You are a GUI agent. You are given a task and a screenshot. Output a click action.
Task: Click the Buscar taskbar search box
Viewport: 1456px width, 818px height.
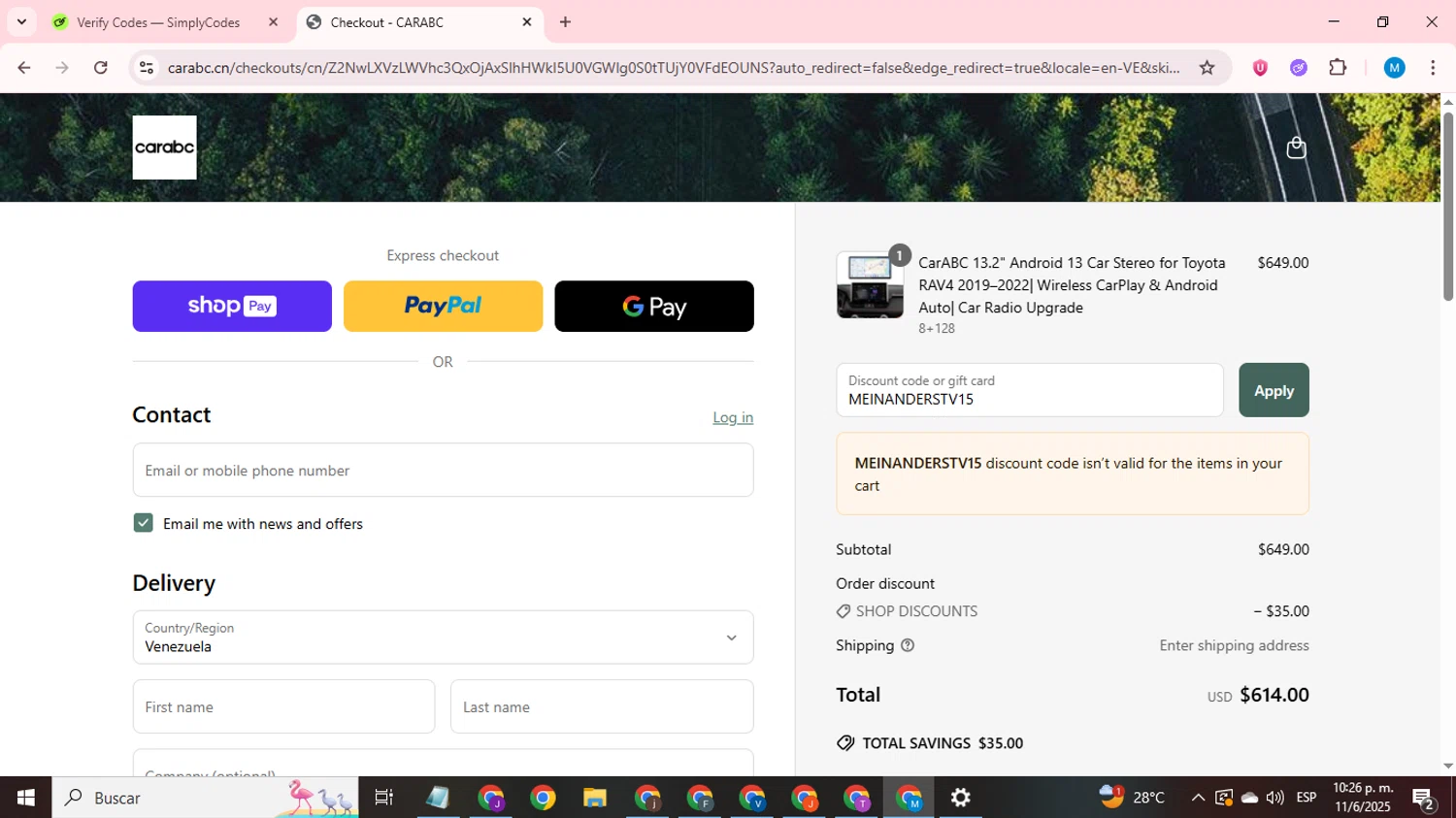[205, 798]
